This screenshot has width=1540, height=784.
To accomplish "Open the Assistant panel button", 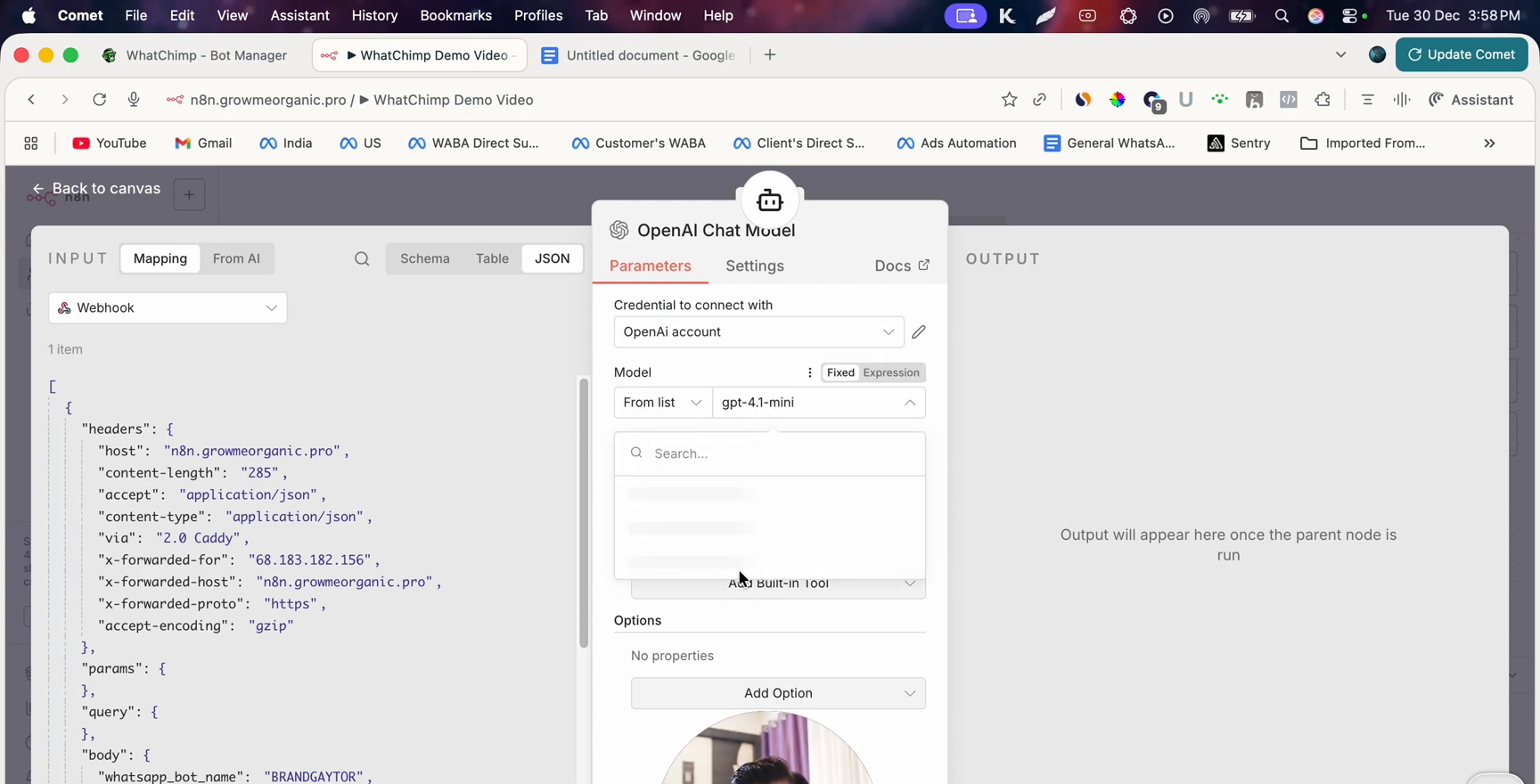I will click(1471, 100).
